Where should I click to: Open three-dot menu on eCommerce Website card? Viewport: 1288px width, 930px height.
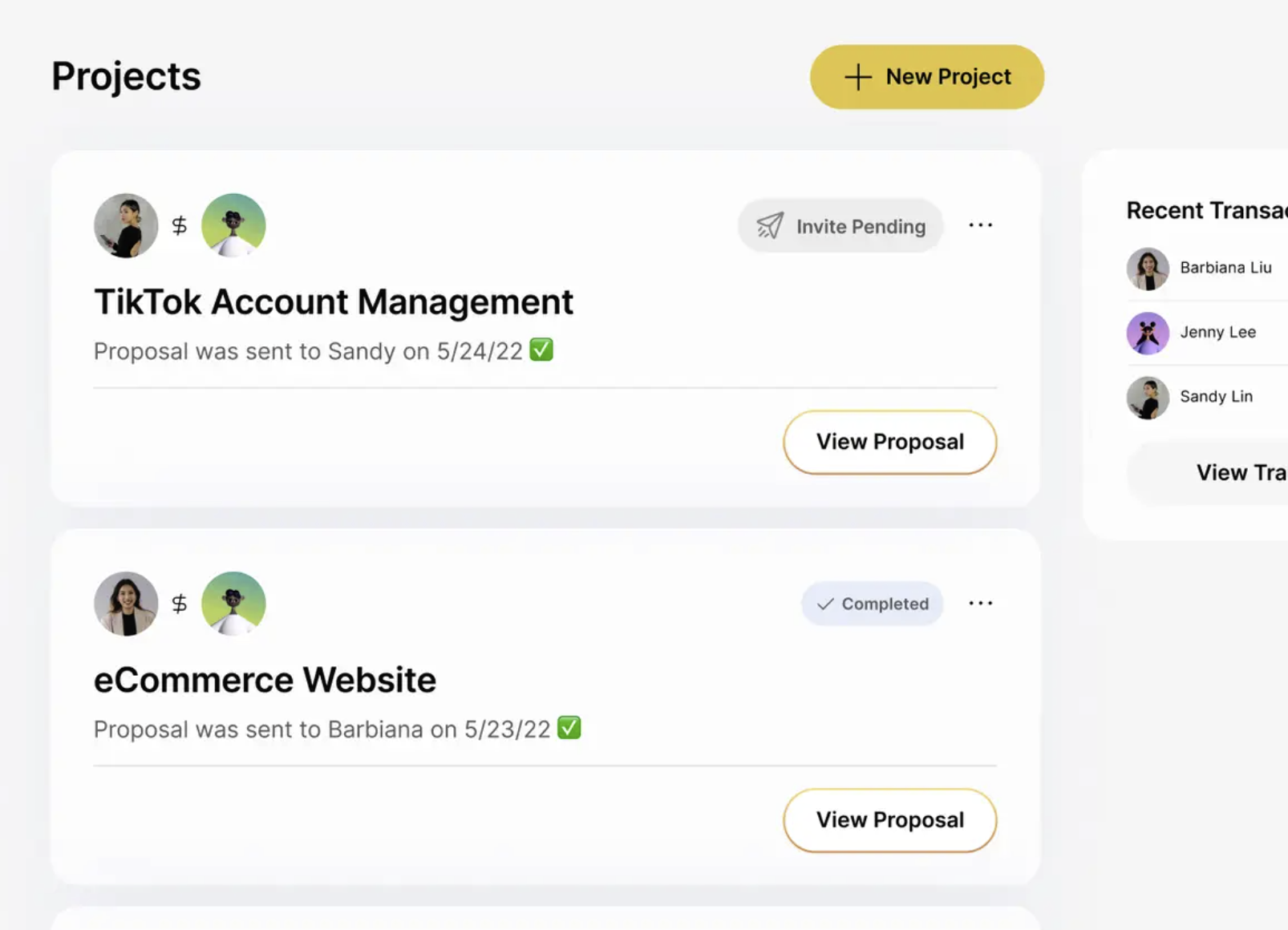(980, 603)
